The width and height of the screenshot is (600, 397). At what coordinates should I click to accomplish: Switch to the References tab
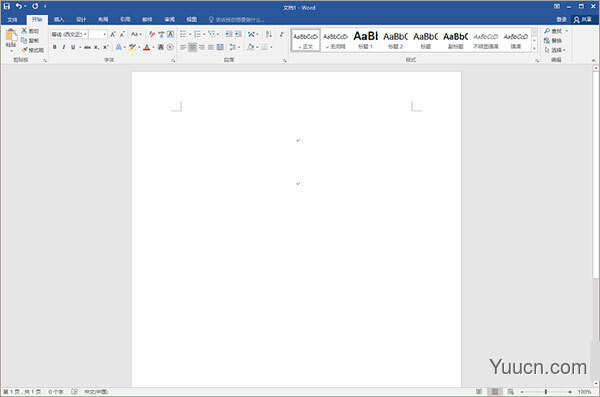[x=125, y=20]
